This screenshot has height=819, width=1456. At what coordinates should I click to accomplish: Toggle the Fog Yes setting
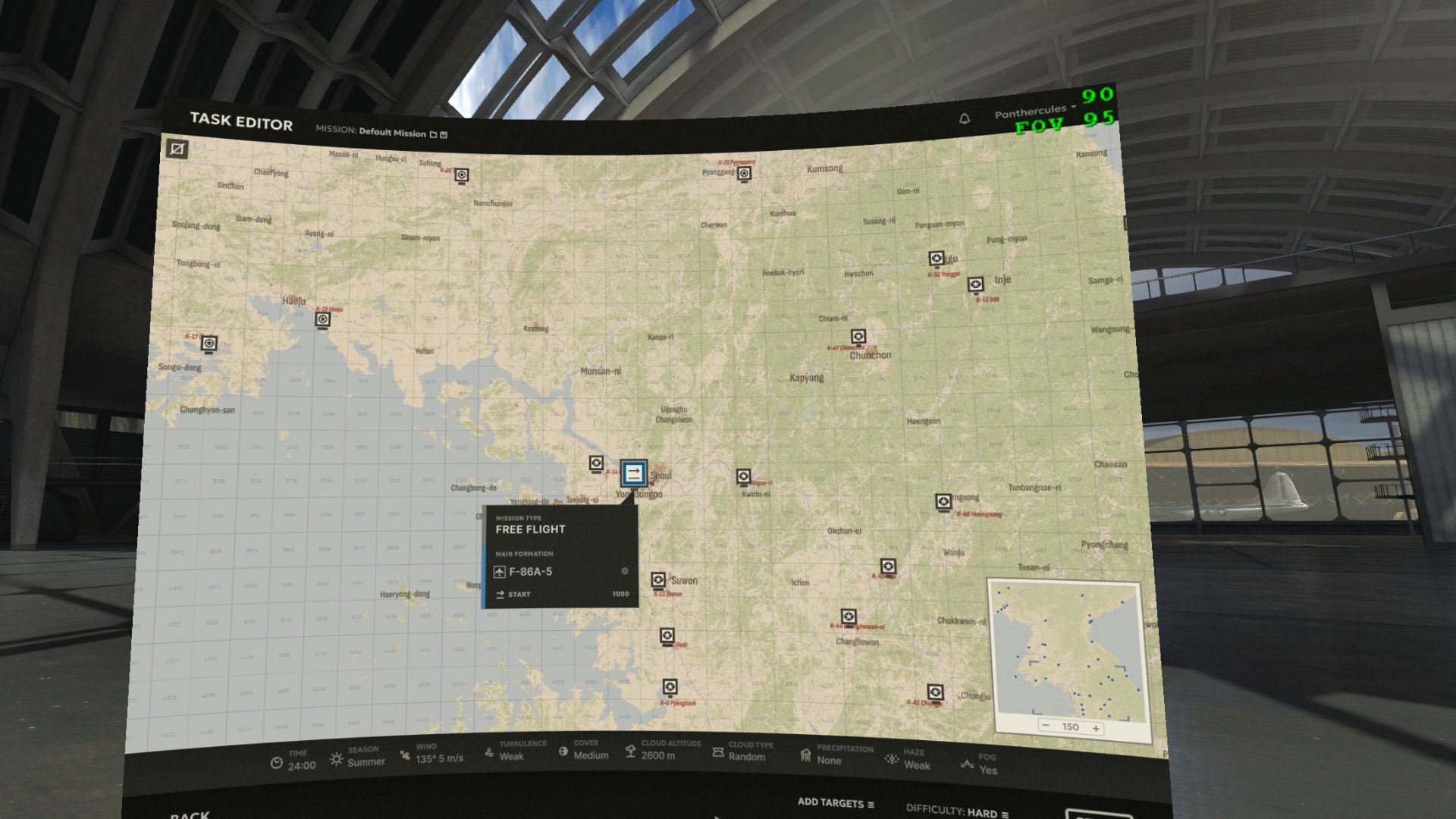click(980, 764)
